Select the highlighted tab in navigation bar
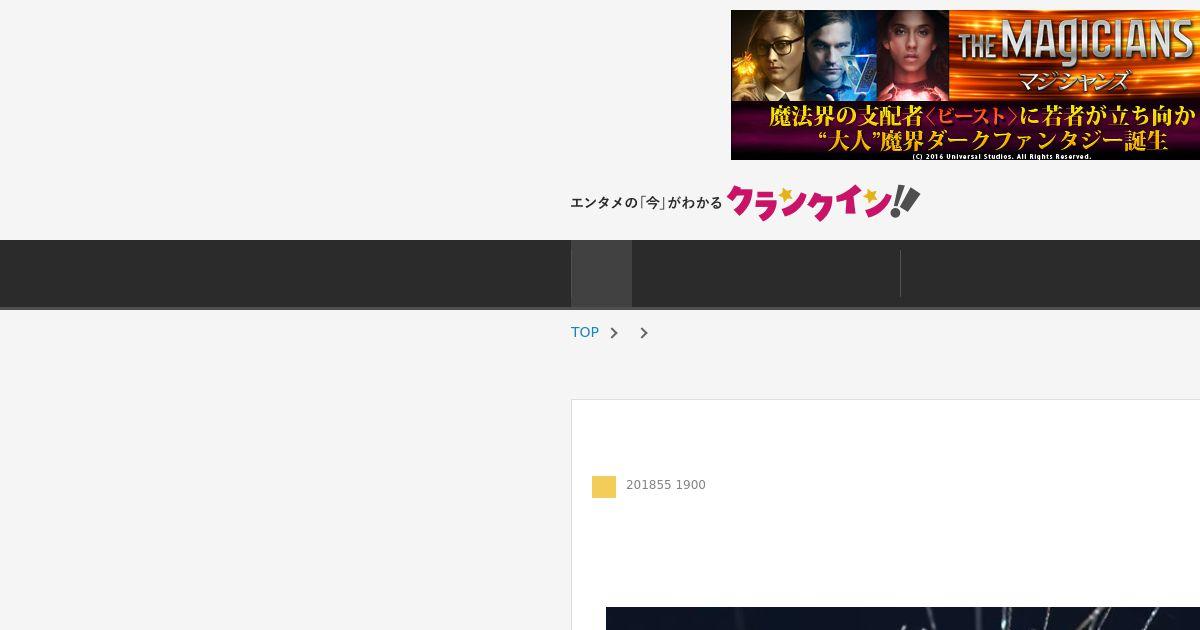Screen dimensions: 1200x630 (601, 273)
